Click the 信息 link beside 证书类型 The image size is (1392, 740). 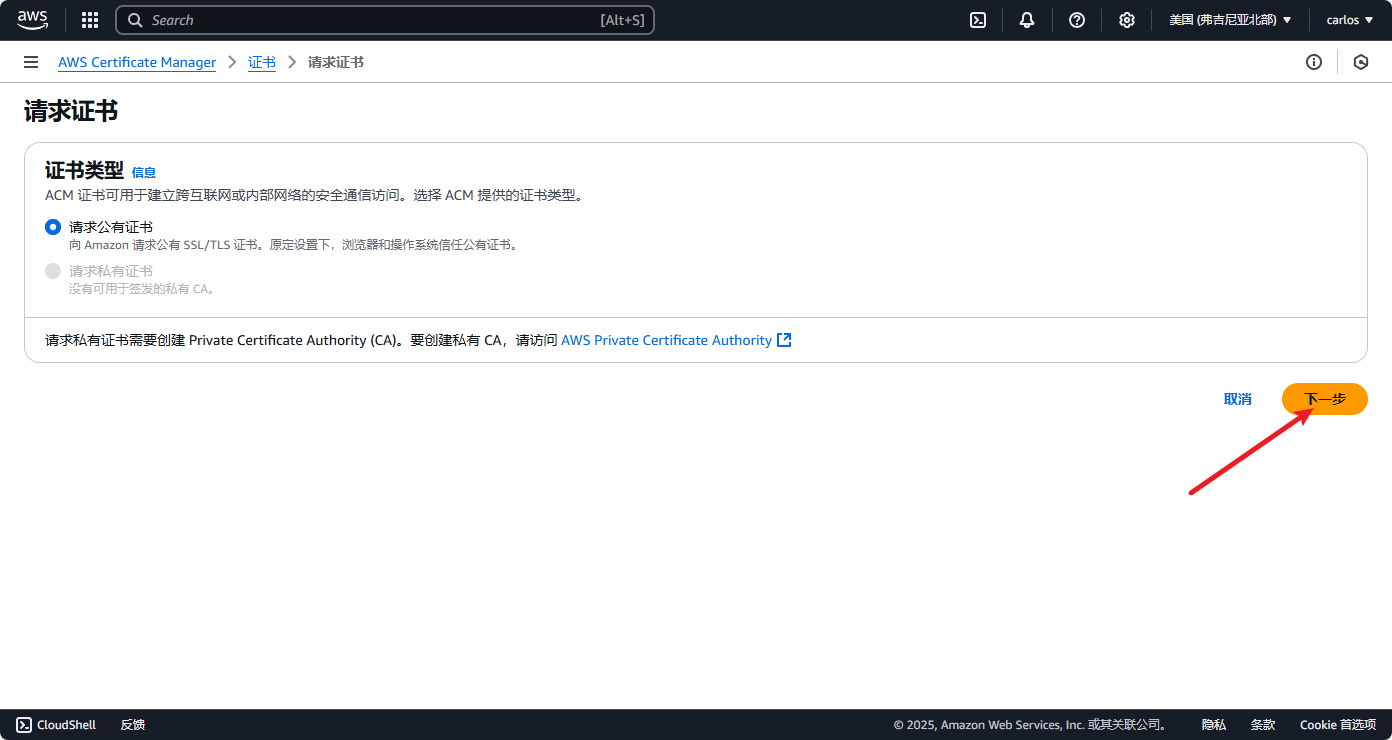144,172
